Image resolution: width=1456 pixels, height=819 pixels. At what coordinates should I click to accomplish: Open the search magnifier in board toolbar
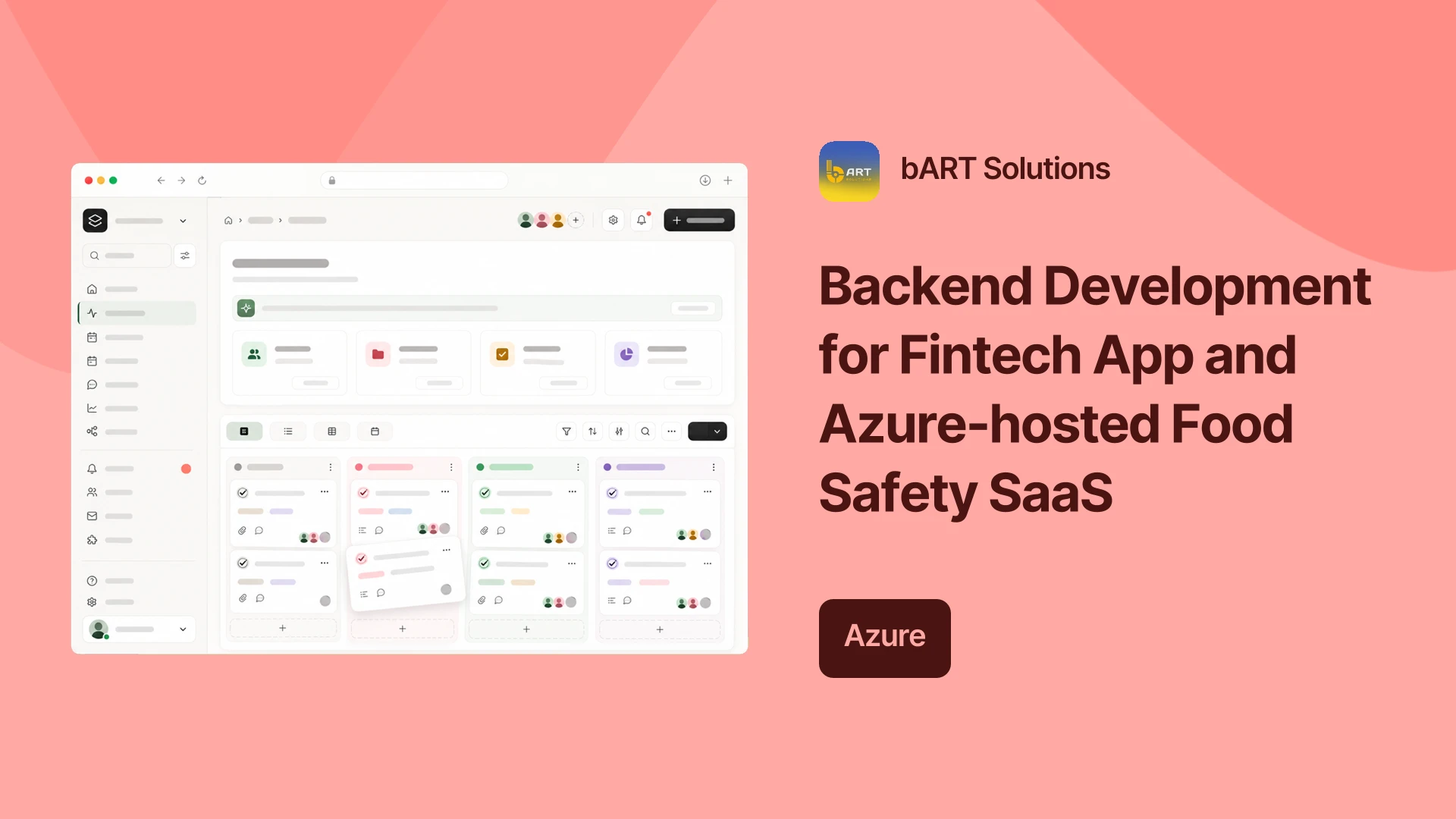tap(645, 431)
